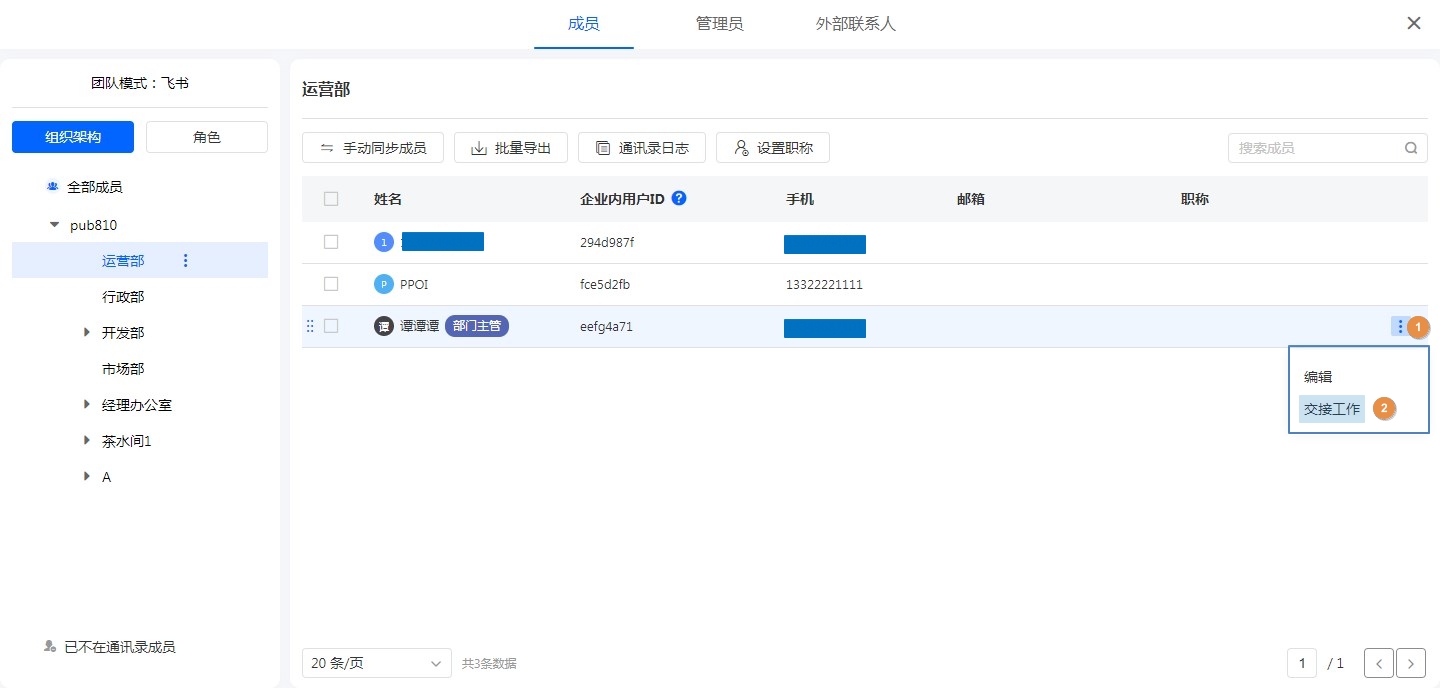Open the 20 条/页 page size dropdown

(376, 663)
